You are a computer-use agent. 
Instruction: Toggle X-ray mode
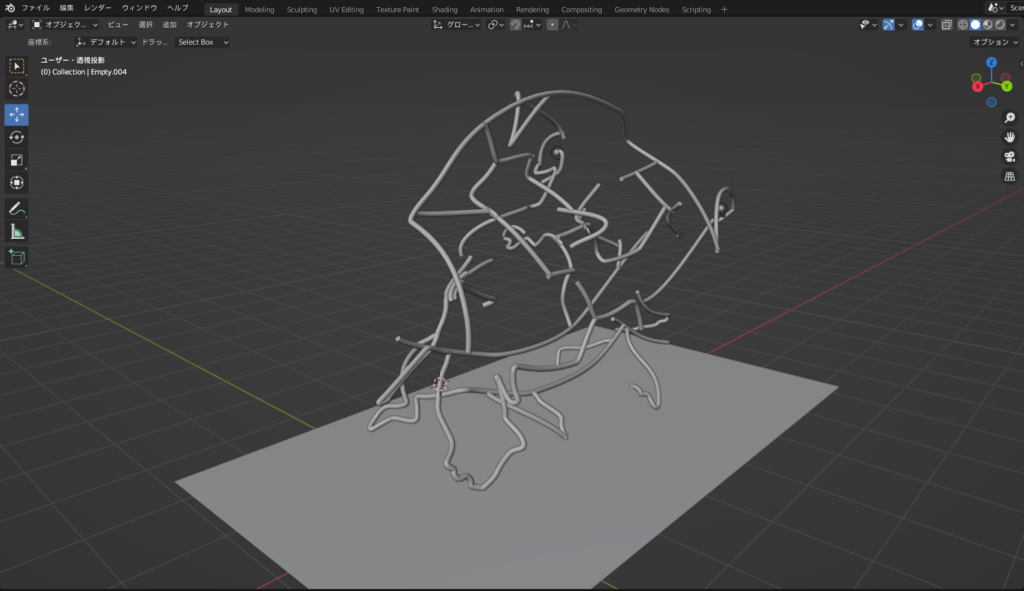coord(946,25)
